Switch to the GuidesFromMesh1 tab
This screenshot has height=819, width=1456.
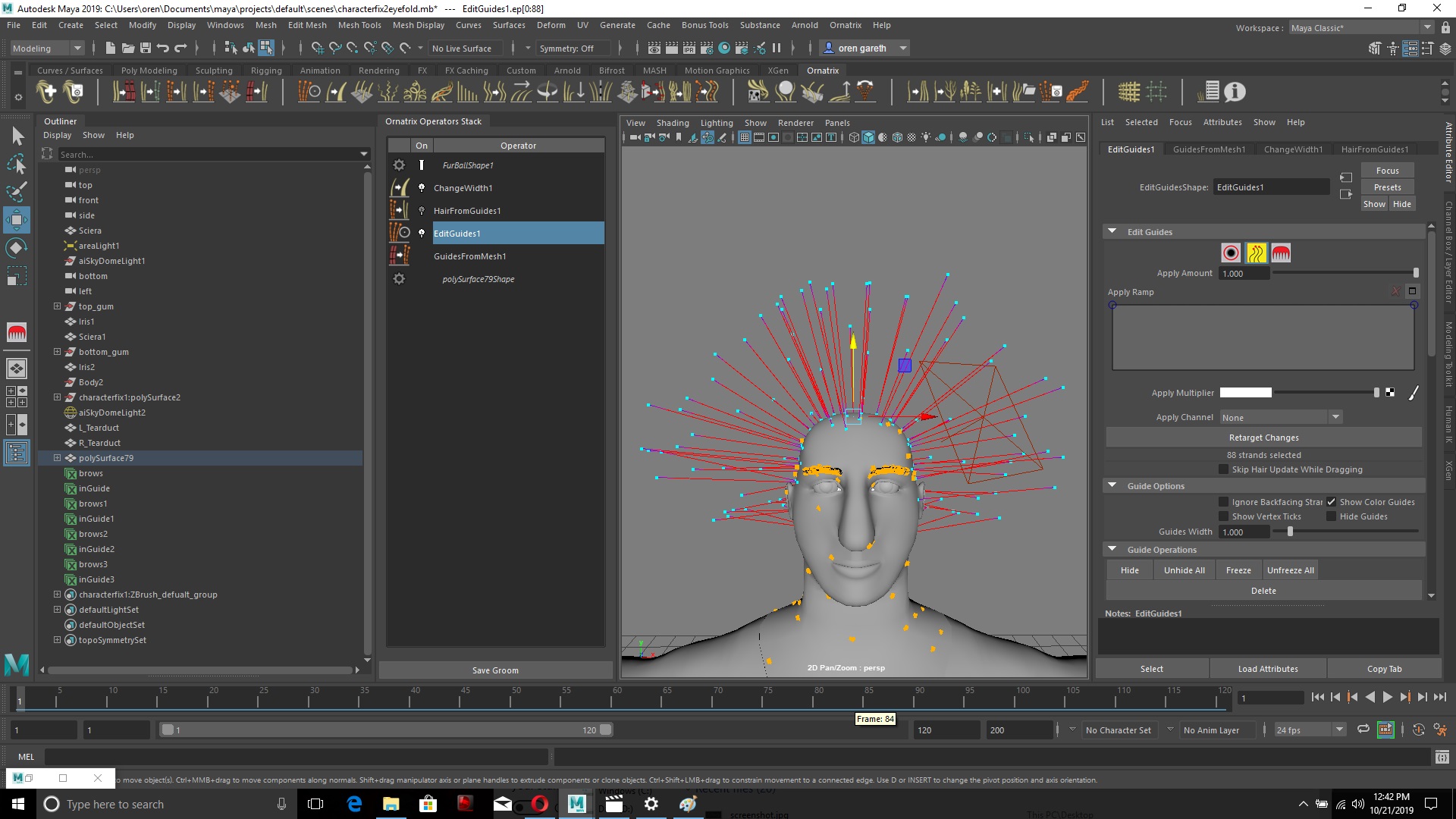(x=1209, y=149)
